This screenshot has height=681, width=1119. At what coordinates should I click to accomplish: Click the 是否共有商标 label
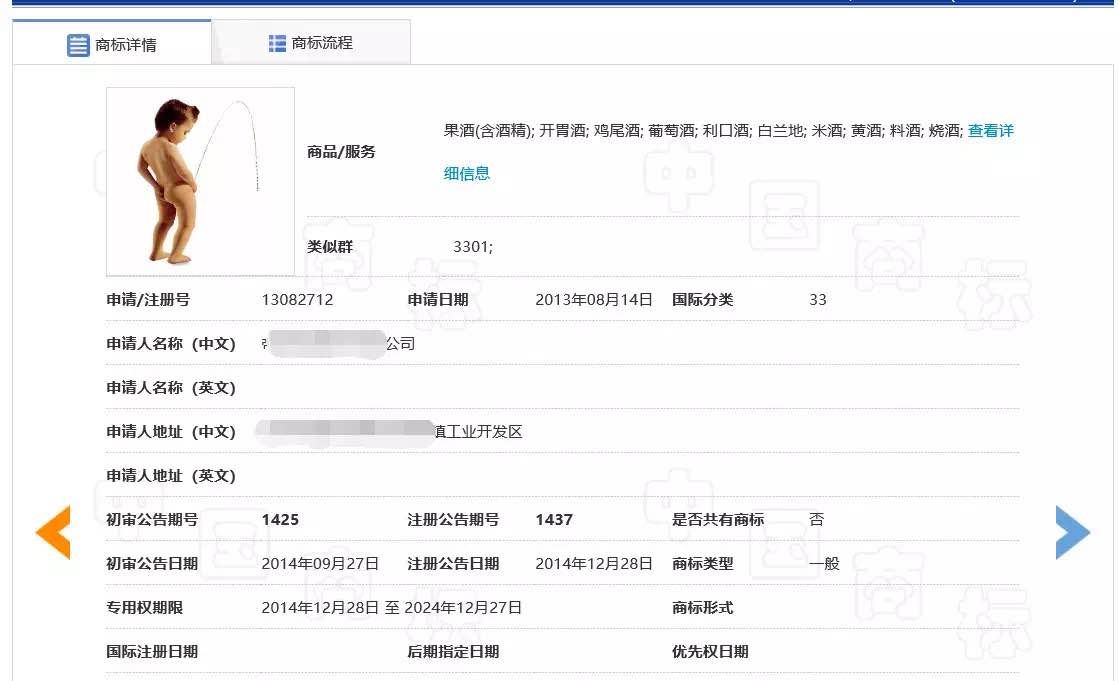pos(718,520)
